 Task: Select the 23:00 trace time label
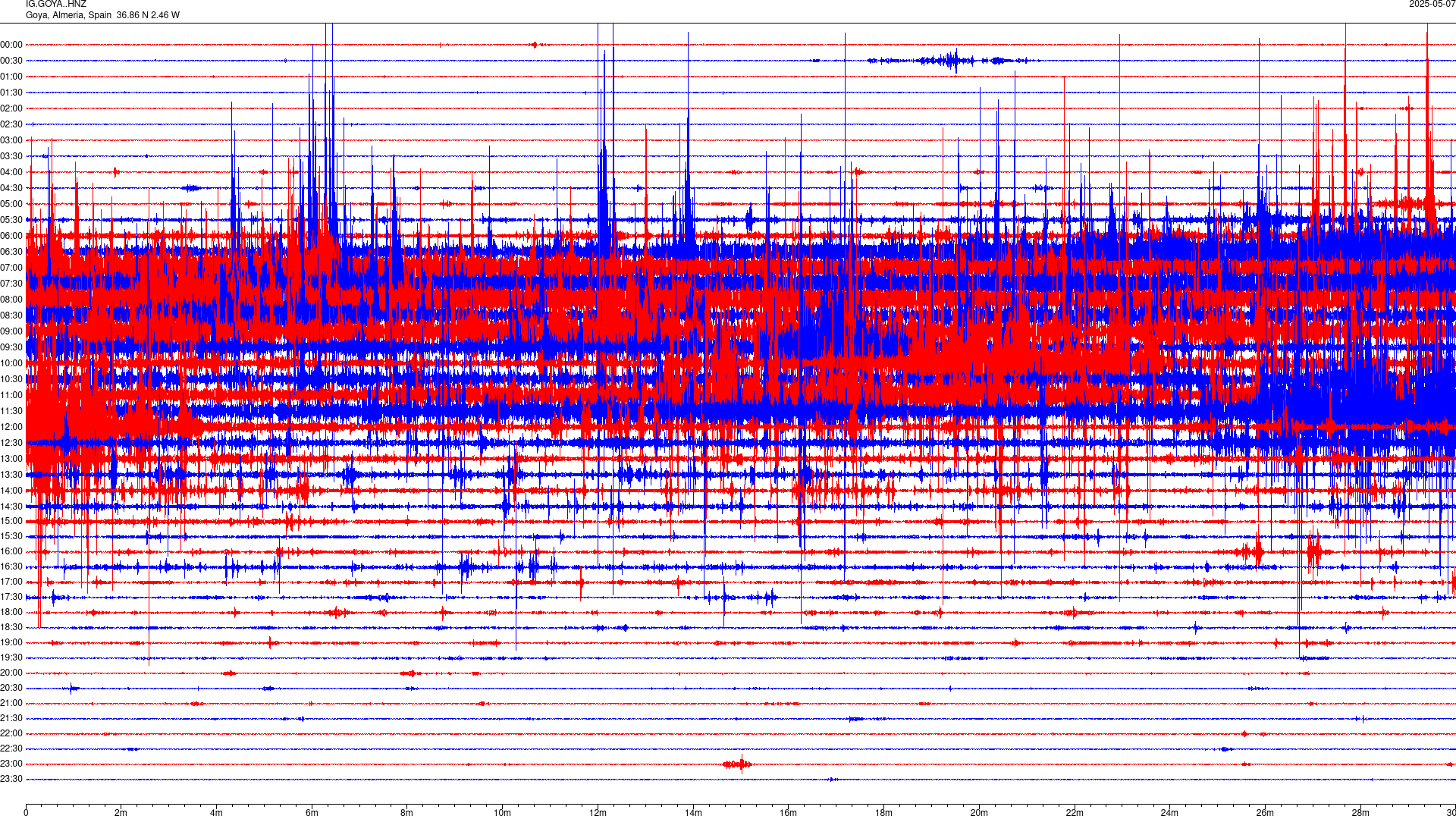coord(11,764)
